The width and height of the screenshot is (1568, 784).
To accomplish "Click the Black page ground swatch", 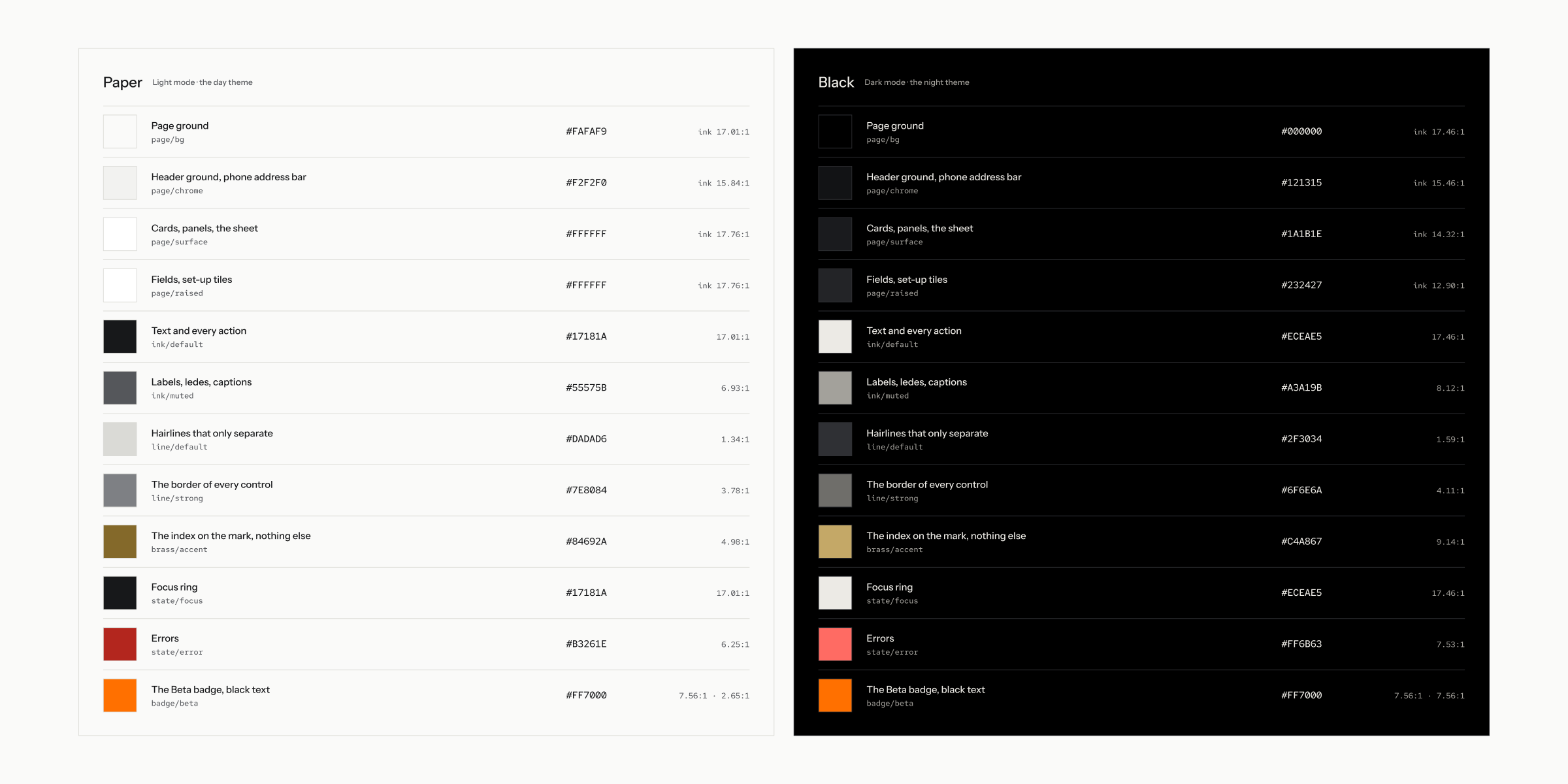I will 835,131.
